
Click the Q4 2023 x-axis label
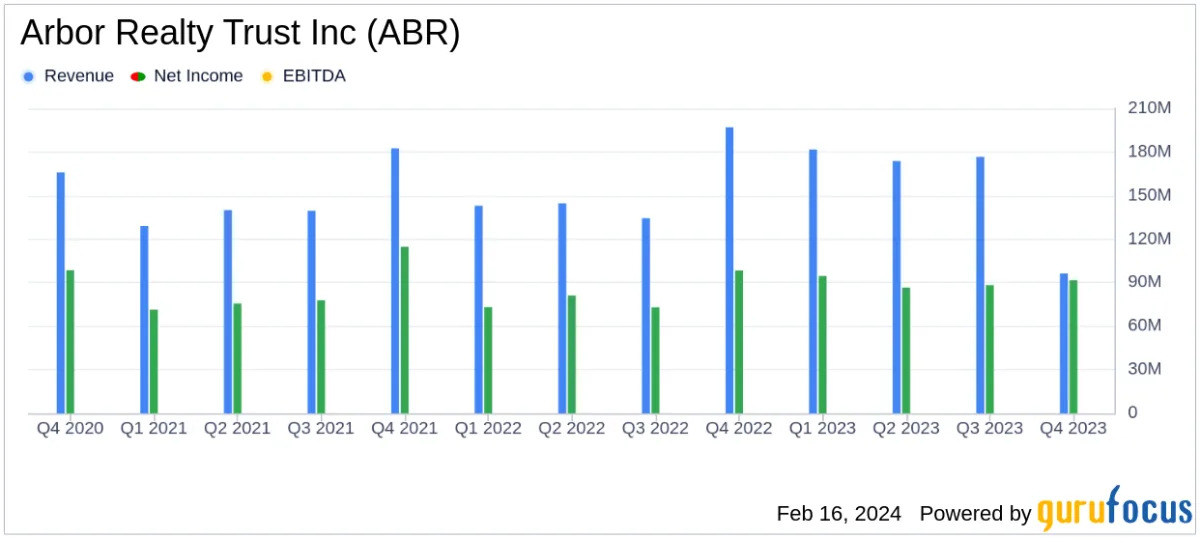pyautogui.click(x=1073, y=428)
